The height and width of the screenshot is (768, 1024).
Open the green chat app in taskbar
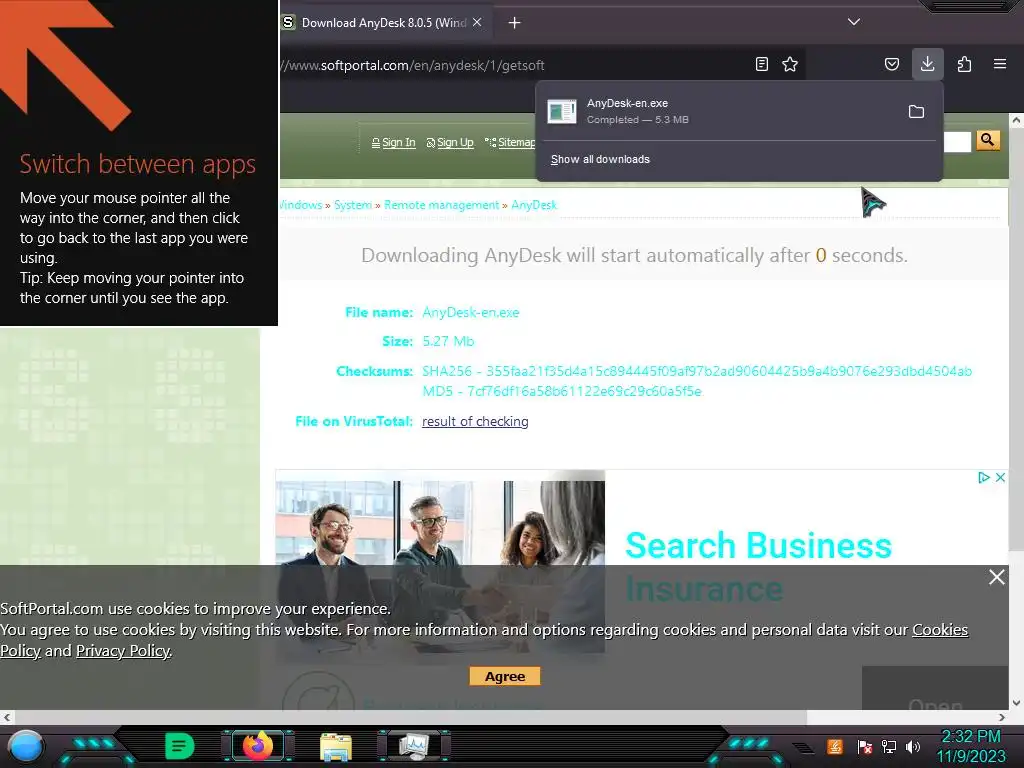point(179,746)
